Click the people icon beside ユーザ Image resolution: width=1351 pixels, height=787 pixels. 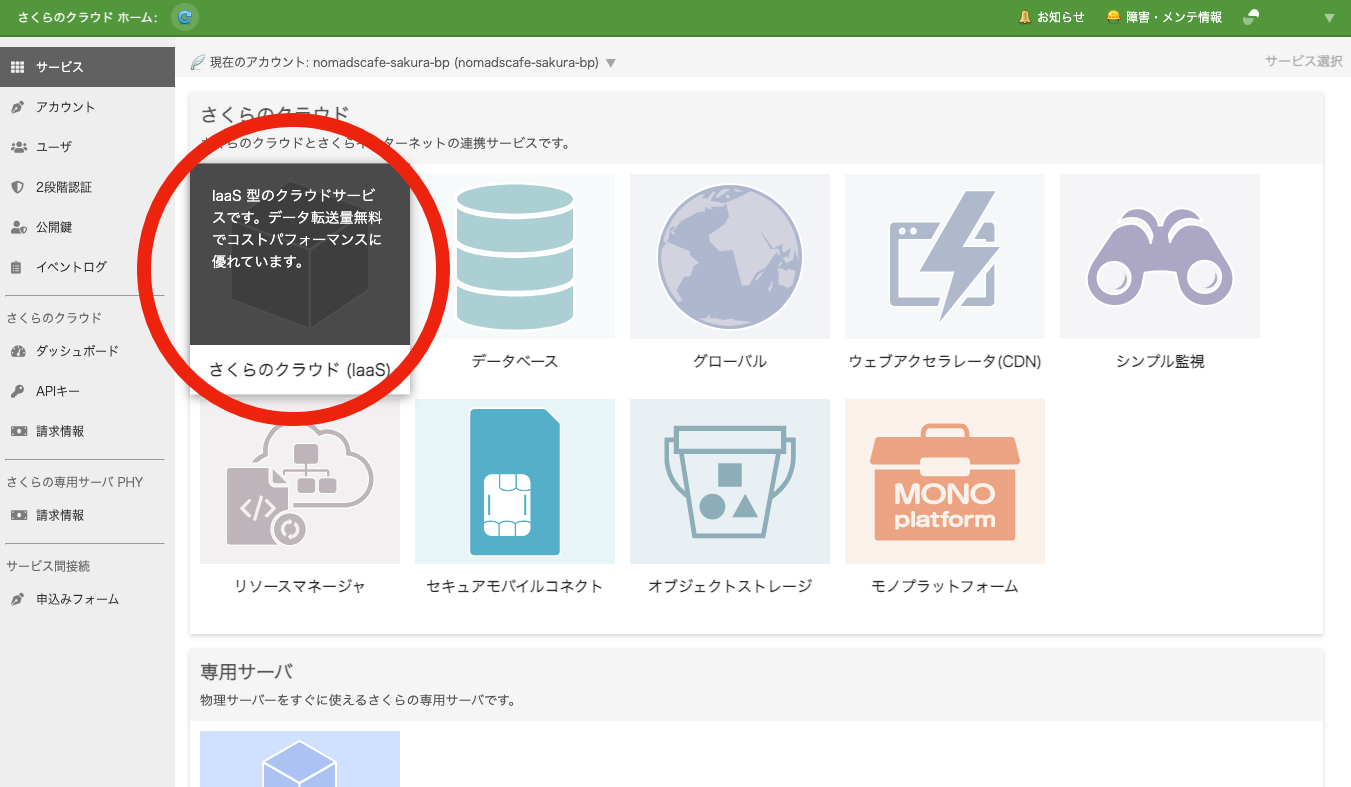pos(18,147)
